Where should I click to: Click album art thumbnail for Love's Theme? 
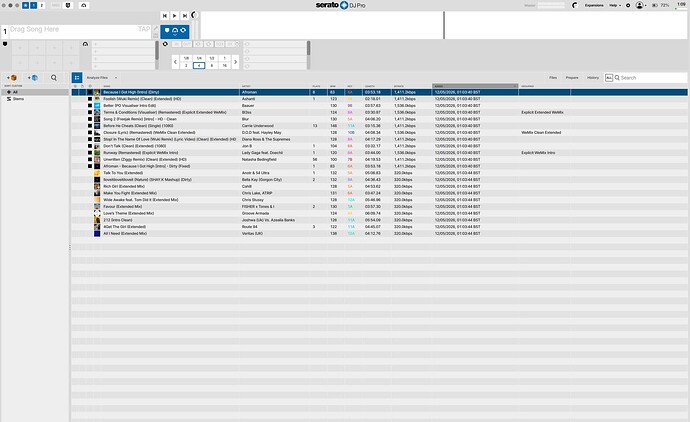(x=97, y=213)
